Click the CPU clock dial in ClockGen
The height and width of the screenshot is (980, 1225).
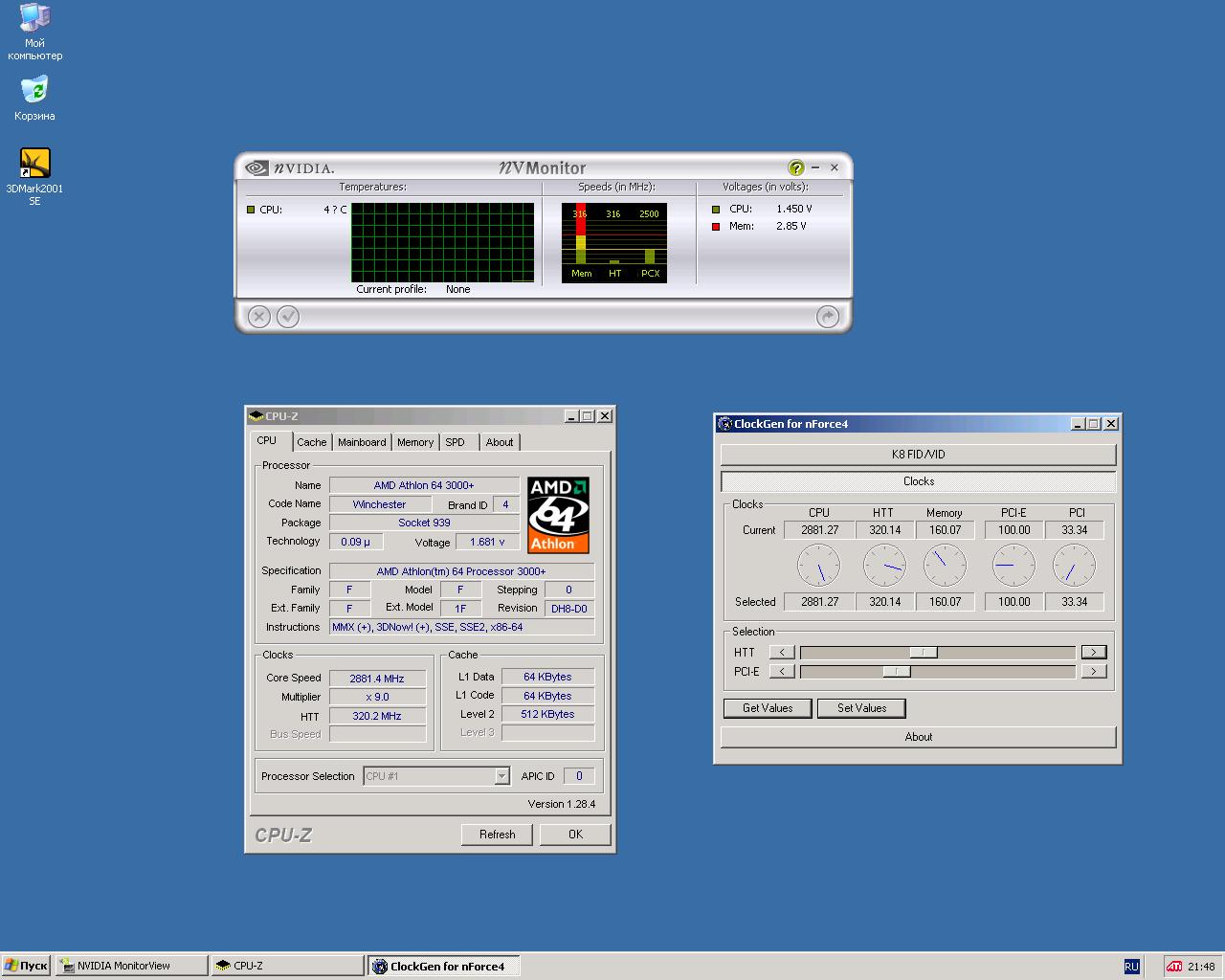818,566
